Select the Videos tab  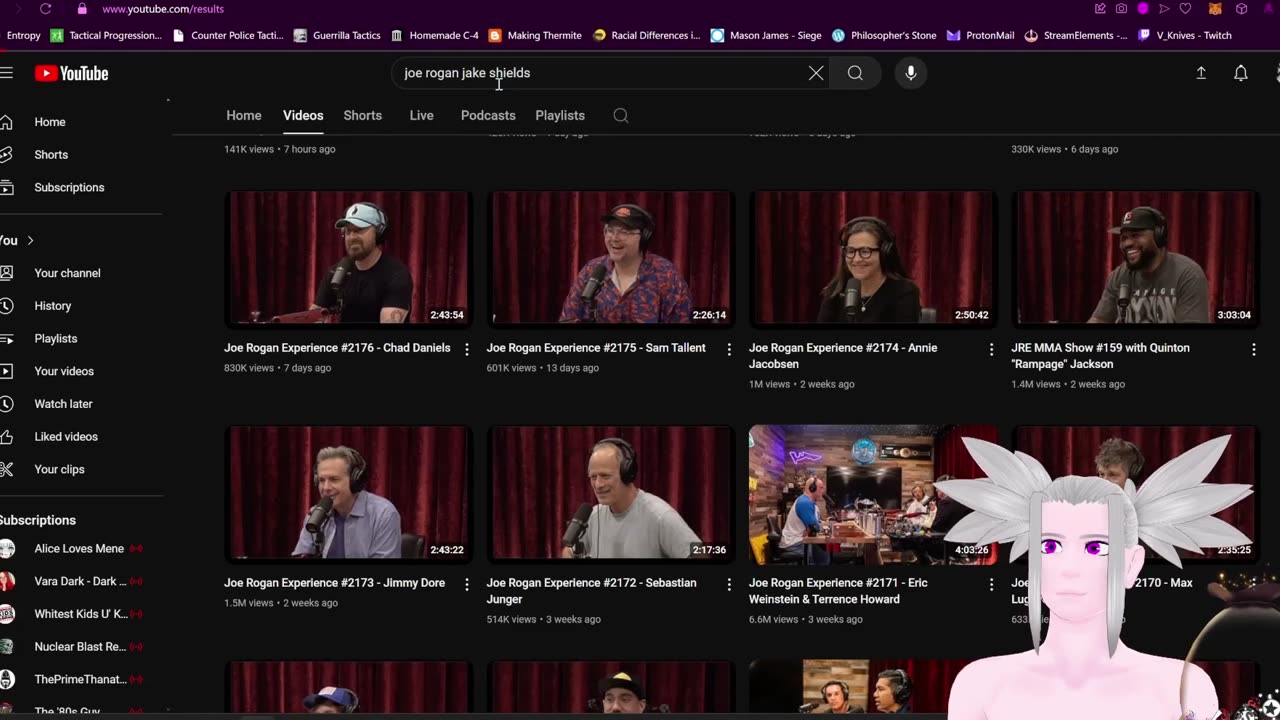pyautogui.click(x=303, y=115)
